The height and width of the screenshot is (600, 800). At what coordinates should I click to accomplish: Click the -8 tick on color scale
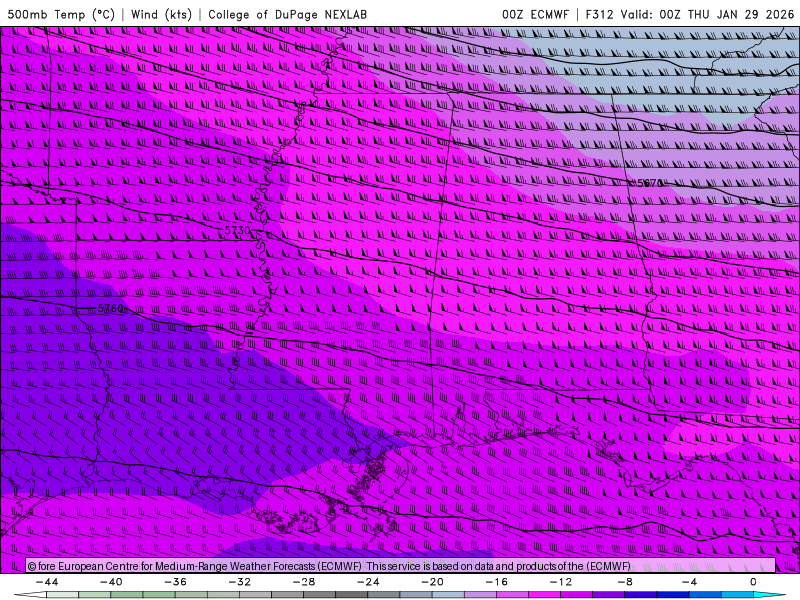click(626, 582)
